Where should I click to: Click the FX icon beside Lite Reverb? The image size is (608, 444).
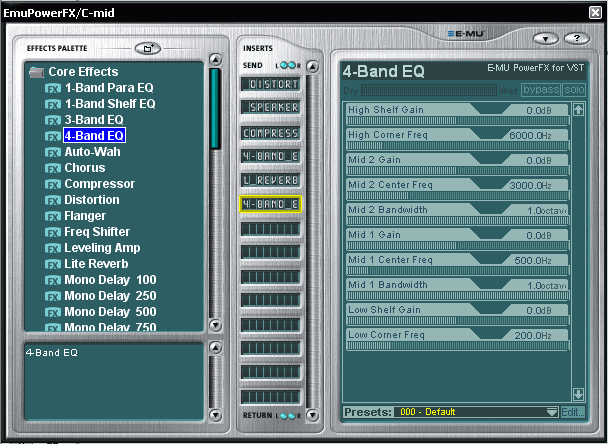[53, 264]
